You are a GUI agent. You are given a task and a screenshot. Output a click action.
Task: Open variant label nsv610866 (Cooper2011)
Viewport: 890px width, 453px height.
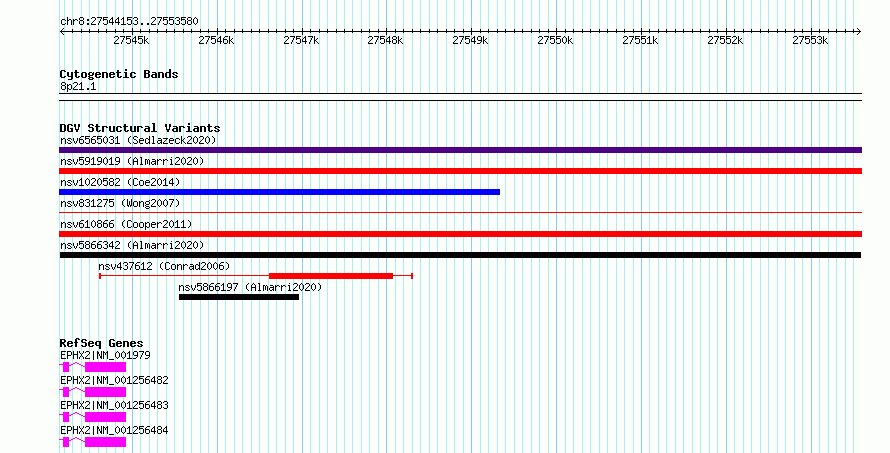[x=127, y=224]
